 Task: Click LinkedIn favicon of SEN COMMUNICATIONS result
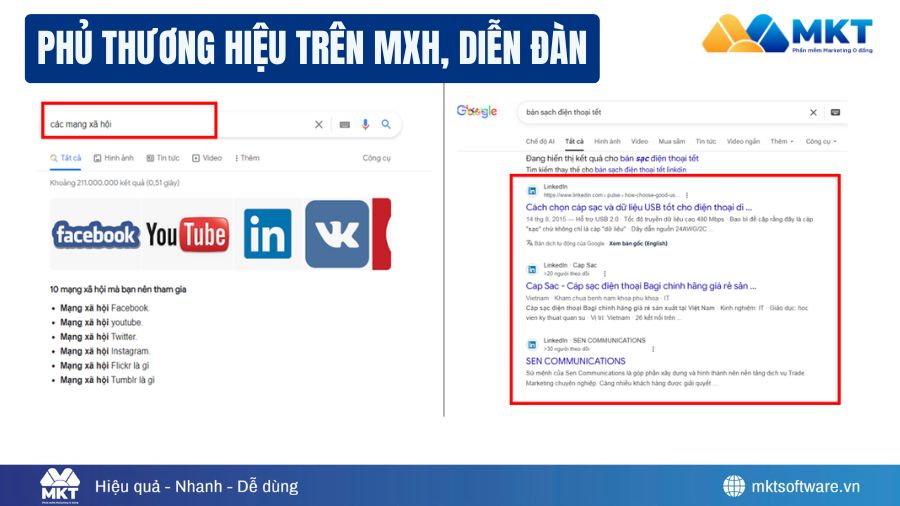point(532,344)
